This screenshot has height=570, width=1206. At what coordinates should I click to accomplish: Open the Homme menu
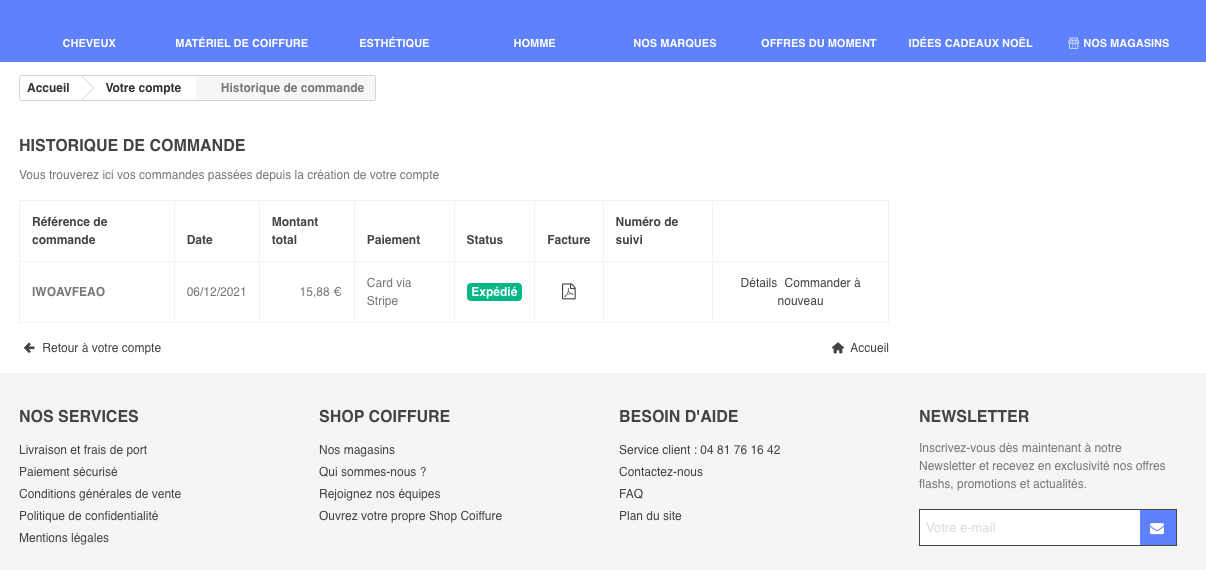tap(534, 43)
